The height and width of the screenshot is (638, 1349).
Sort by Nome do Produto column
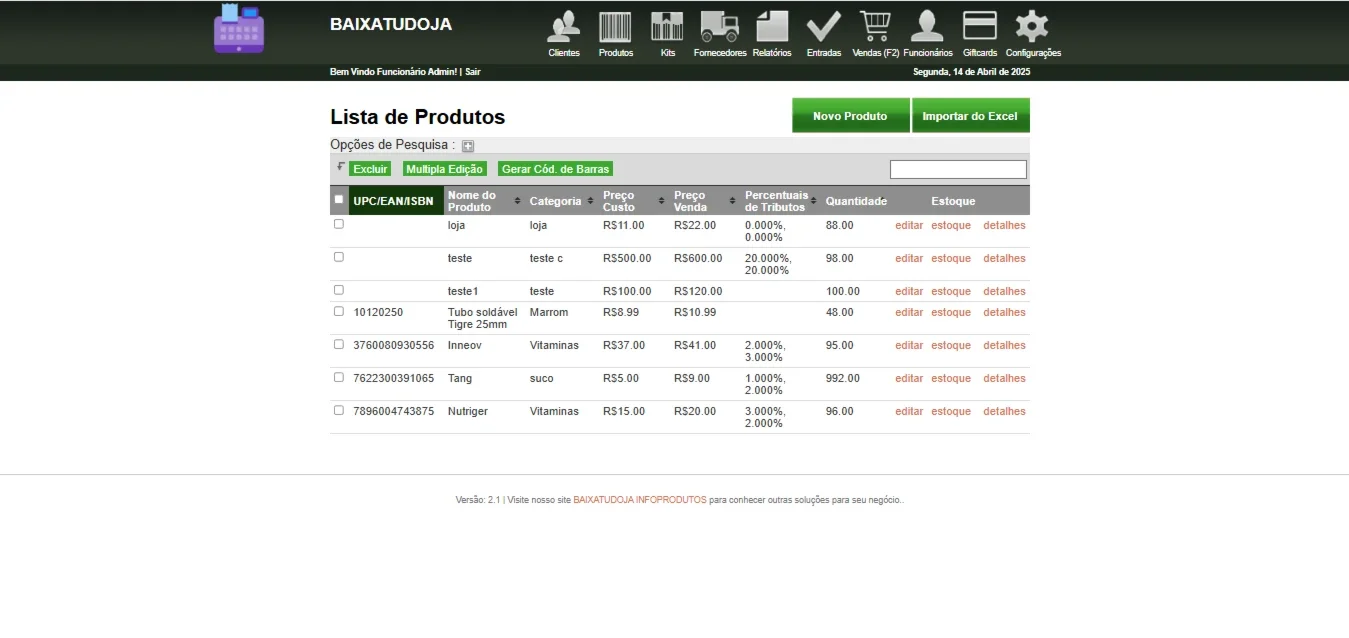coord(484,201)
